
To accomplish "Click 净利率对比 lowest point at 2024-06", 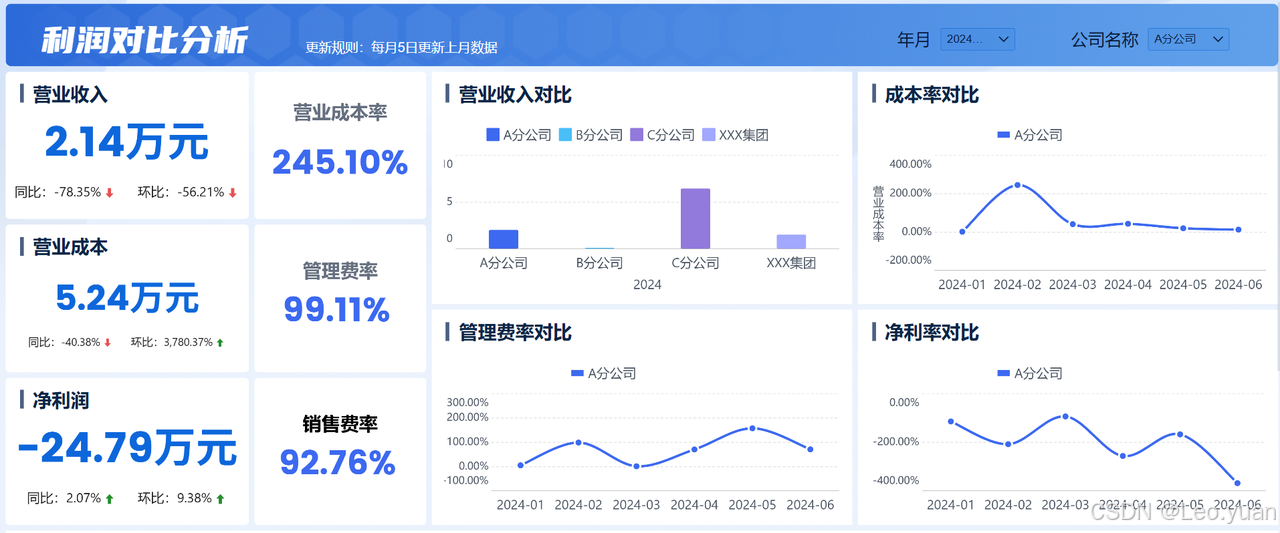I will tap(1237, 483).
